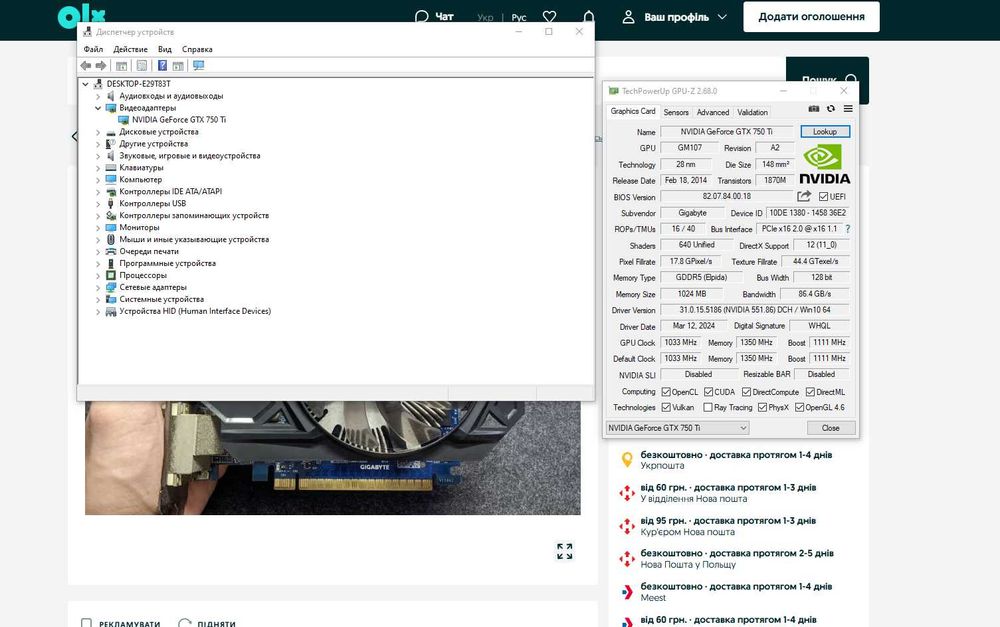Switch to the Advanced tab in GPU-Z
Screen dimensions: 1000x627
click(712, 112)
